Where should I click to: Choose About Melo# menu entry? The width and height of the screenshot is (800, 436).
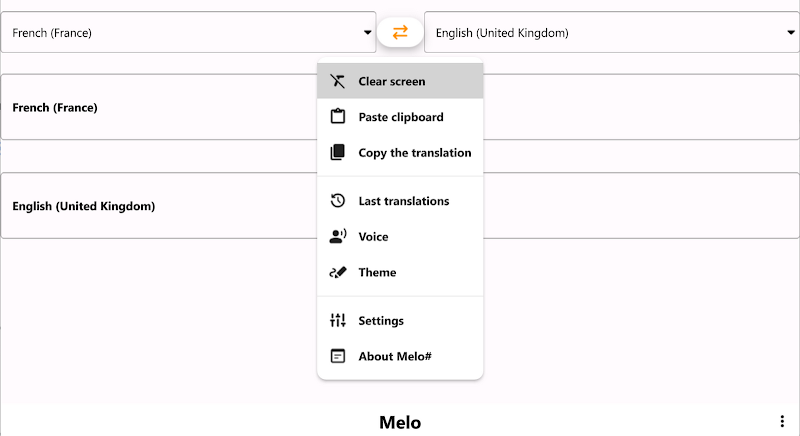pyautogui.click(x=395, y=357)
